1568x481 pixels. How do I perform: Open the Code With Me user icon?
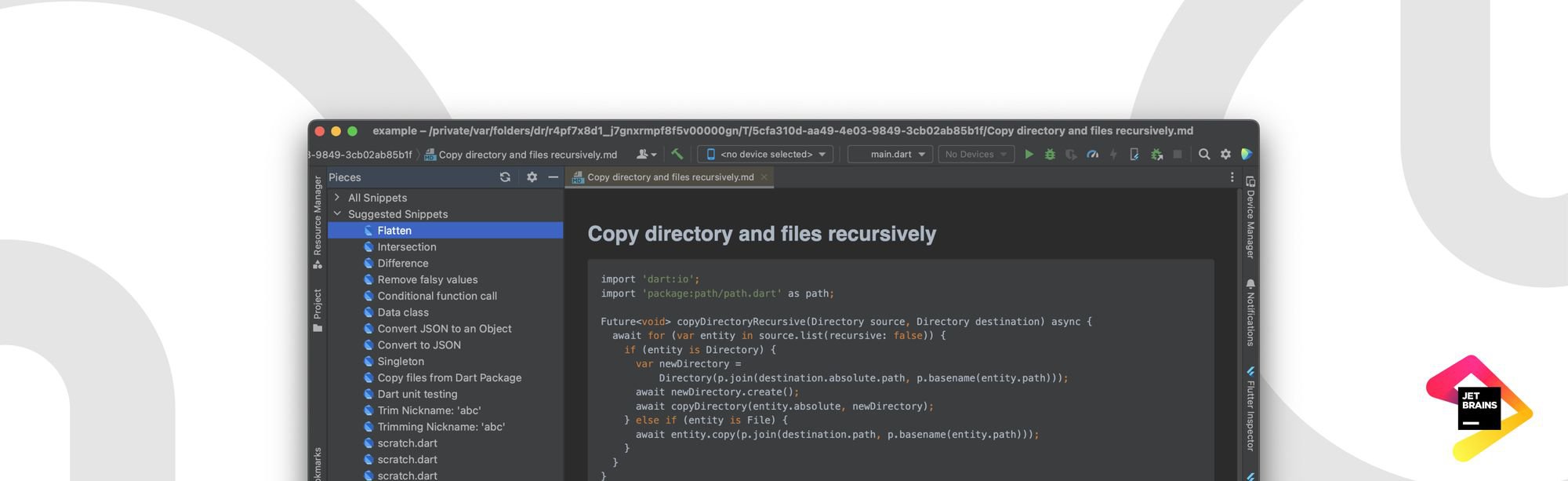(646, 155)
